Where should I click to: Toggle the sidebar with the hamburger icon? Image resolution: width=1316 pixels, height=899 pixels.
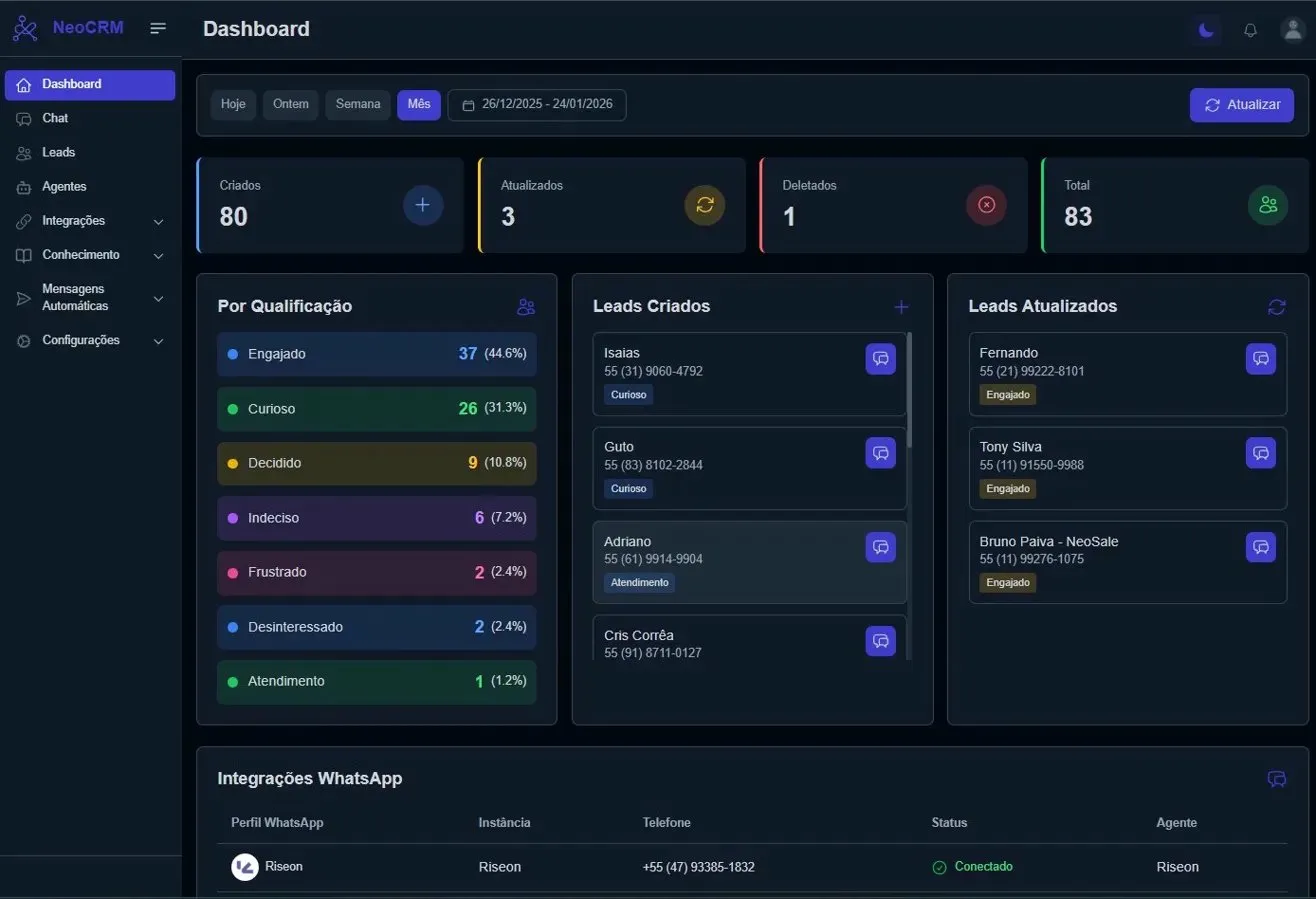tap(158, 28)
